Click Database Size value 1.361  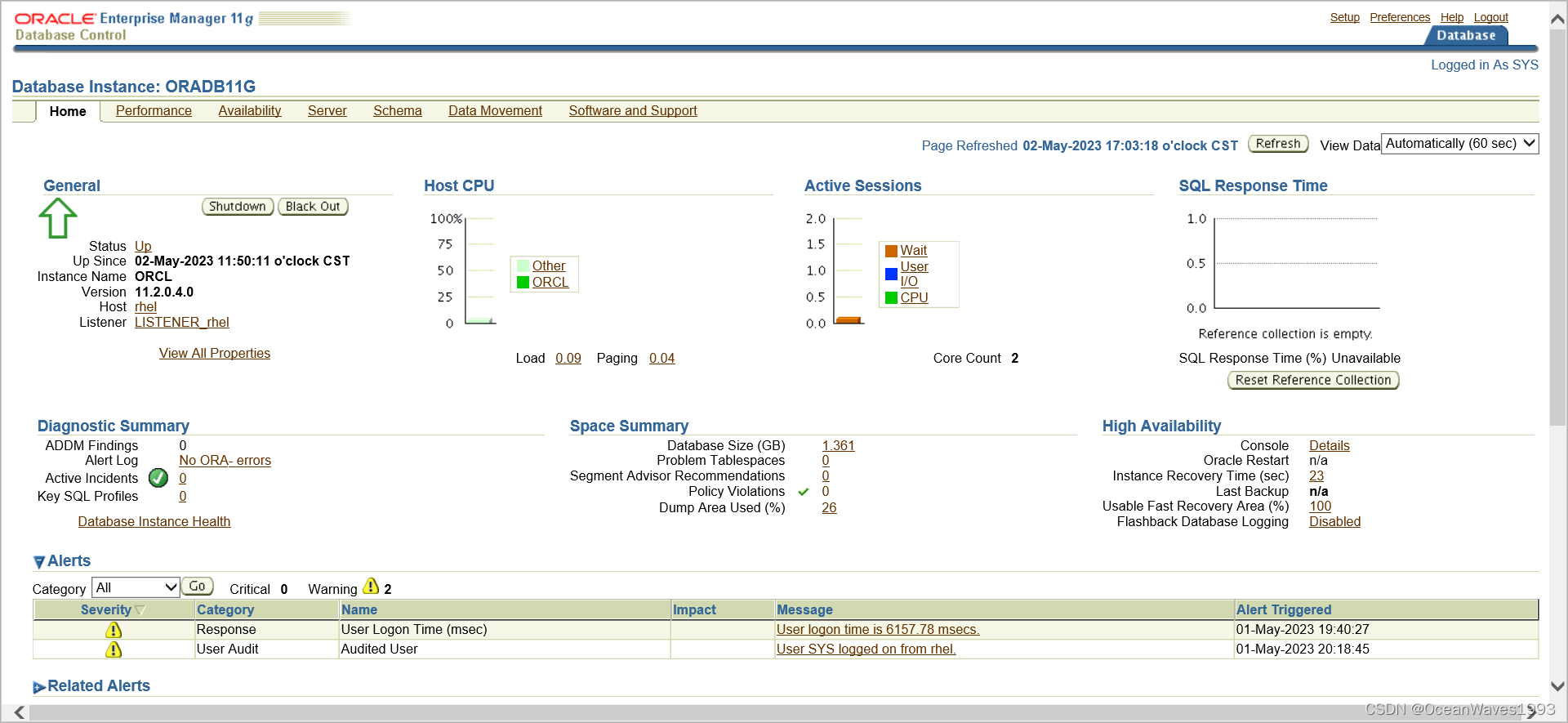[x=839, y=446]
